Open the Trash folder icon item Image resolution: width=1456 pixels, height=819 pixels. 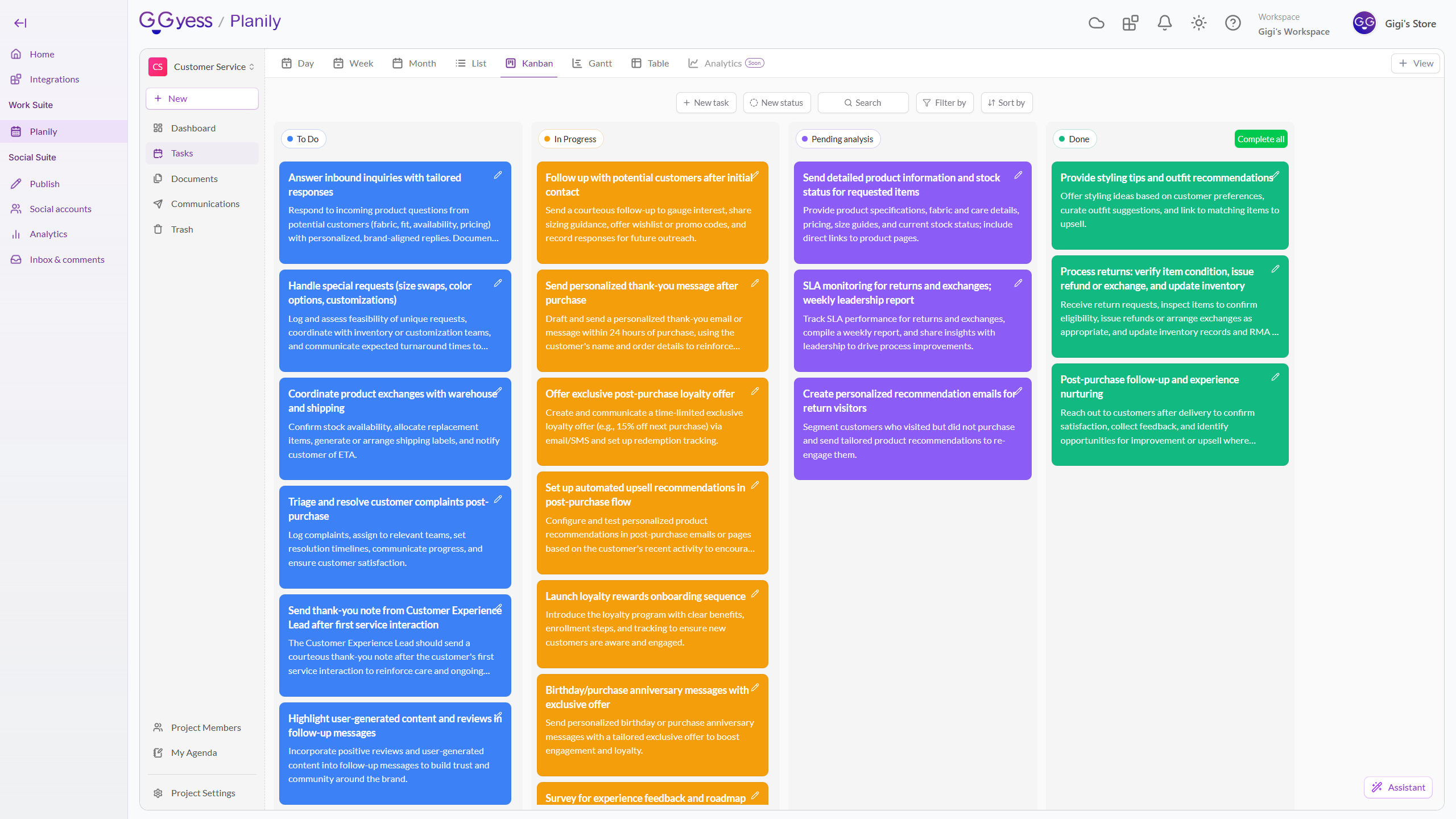point(182,229)
